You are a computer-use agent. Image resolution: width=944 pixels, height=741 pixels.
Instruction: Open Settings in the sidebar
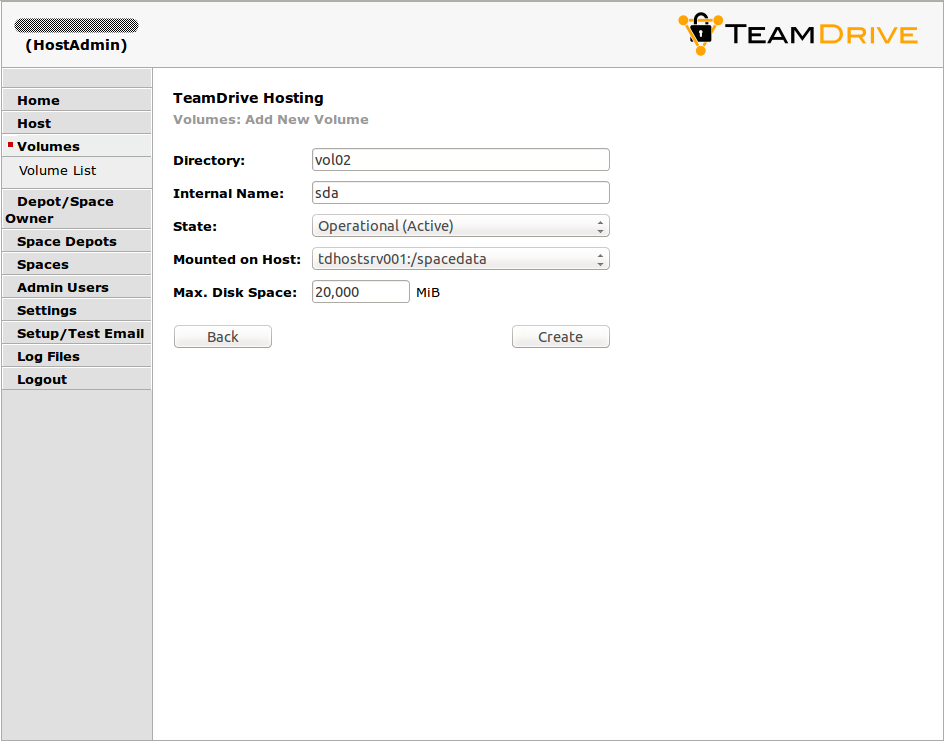(x=47, y=310)
